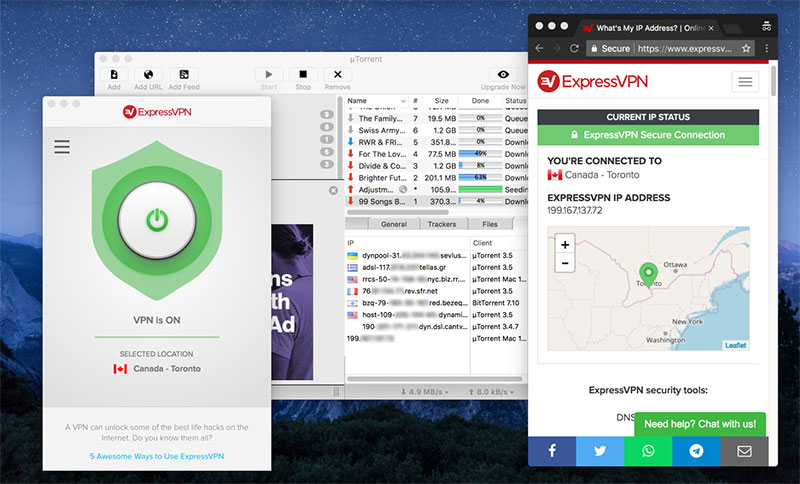This screenshot has width=800, height=484.
Task: Open the upload speed 8.0 kB/s dropdown
Action: point(491,392)
